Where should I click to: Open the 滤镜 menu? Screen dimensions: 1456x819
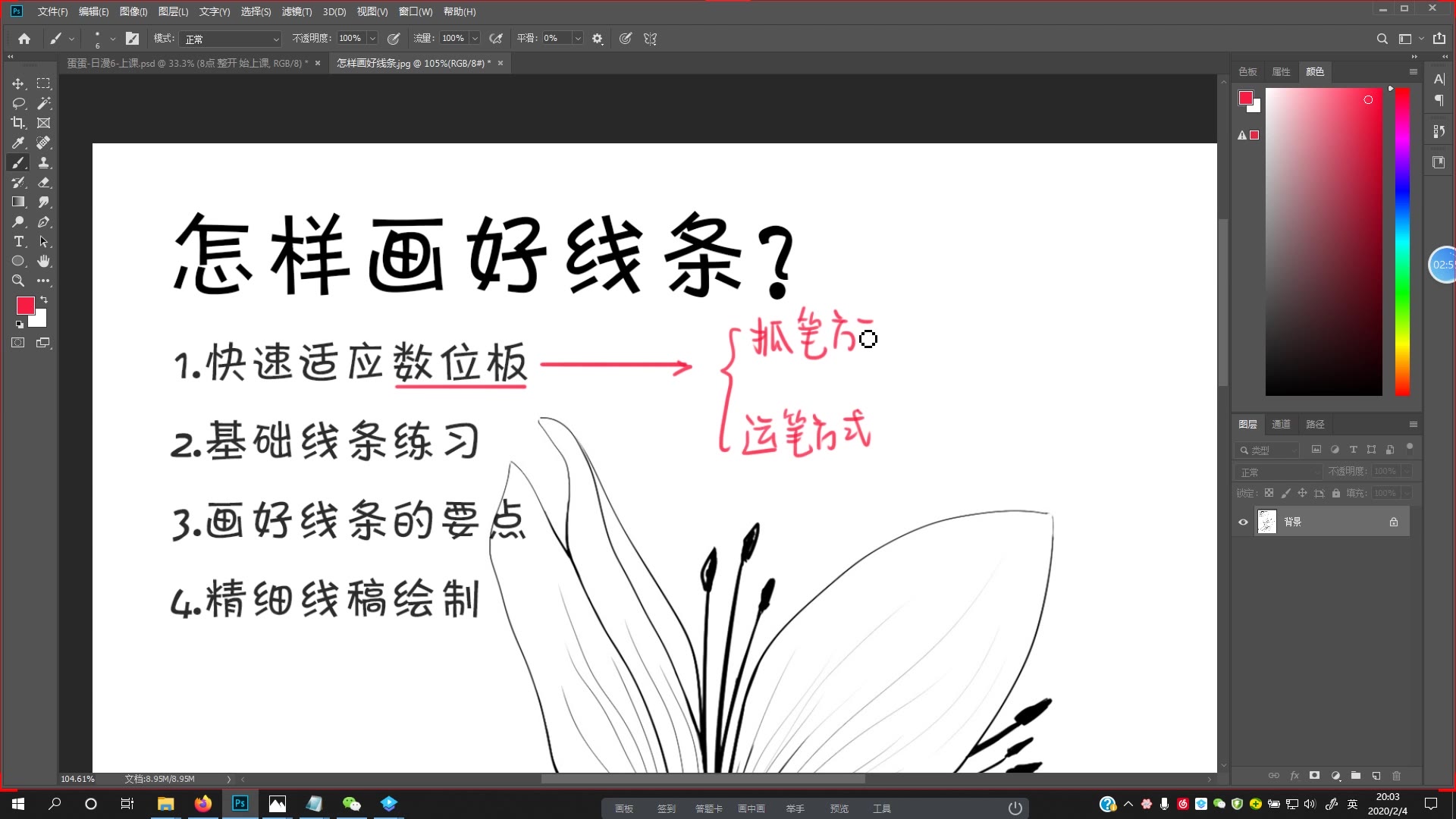tap(297, 11)
